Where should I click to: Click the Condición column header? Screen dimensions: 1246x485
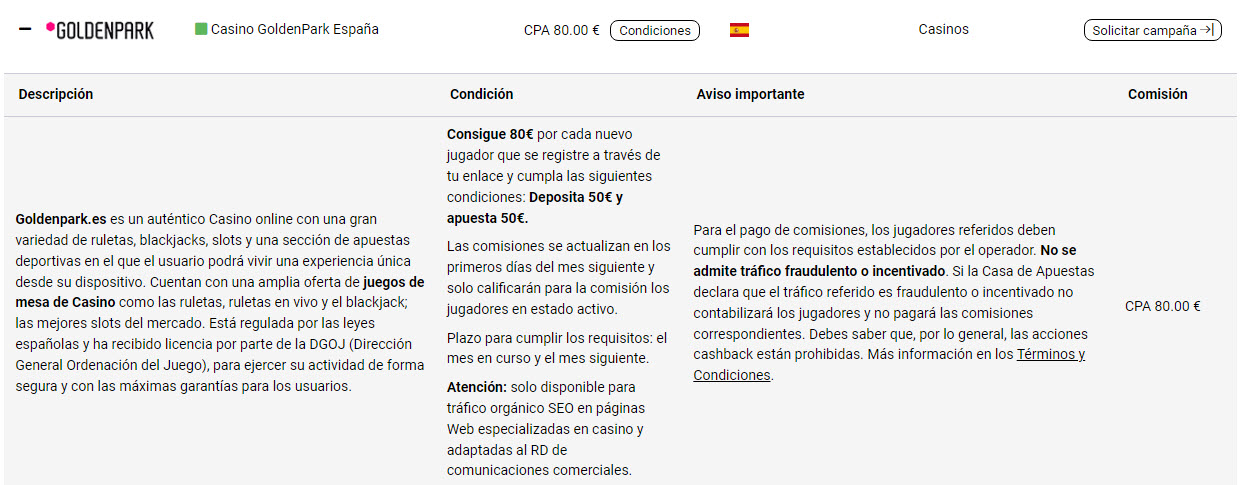[x=481, y=94]
